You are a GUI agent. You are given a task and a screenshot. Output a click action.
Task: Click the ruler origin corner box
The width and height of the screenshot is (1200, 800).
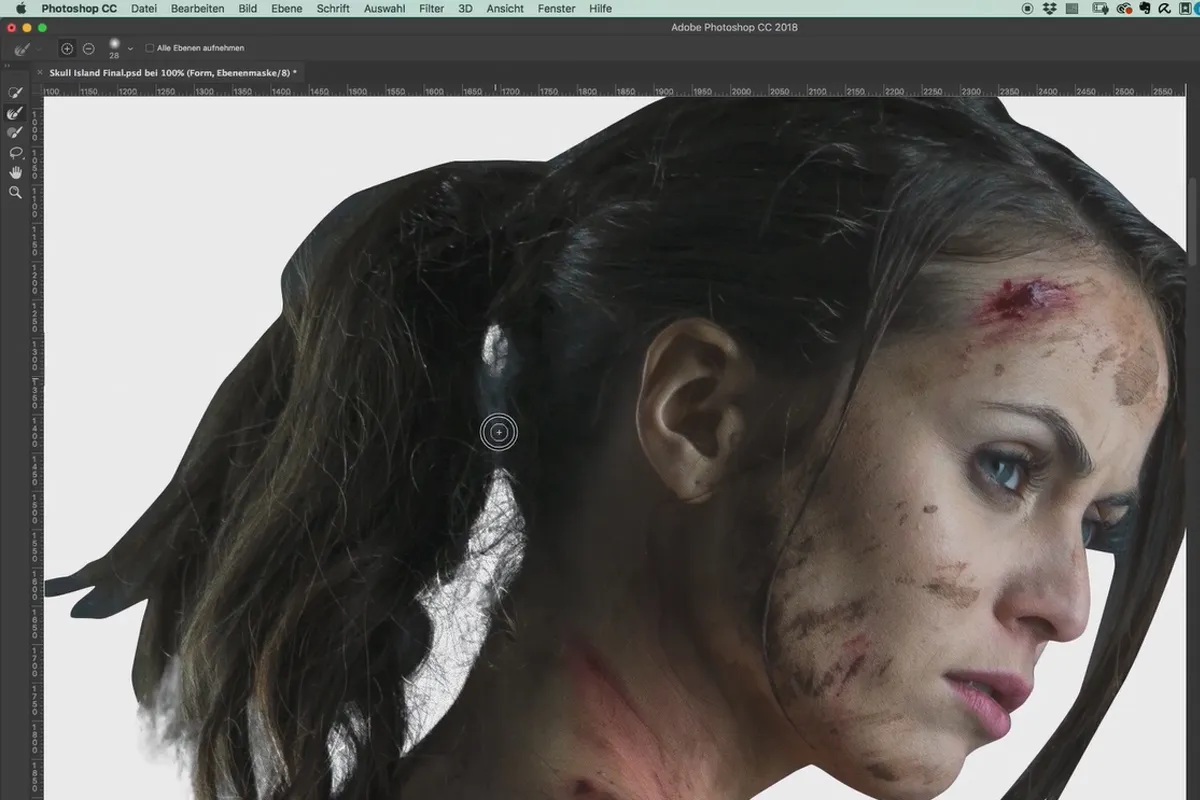click(x=38, y=91)
